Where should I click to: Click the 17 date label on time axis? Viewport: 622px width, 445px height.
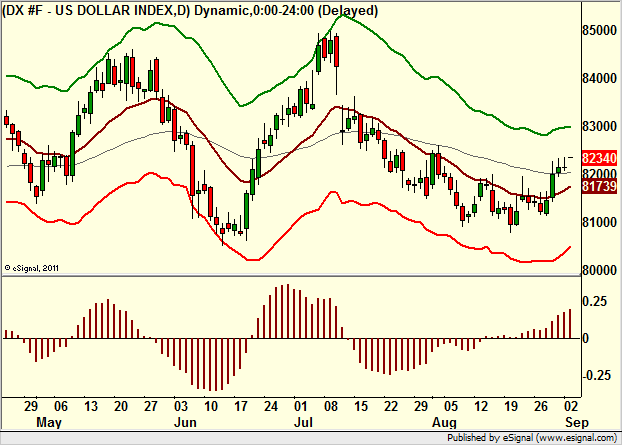[x=241, y=406]
